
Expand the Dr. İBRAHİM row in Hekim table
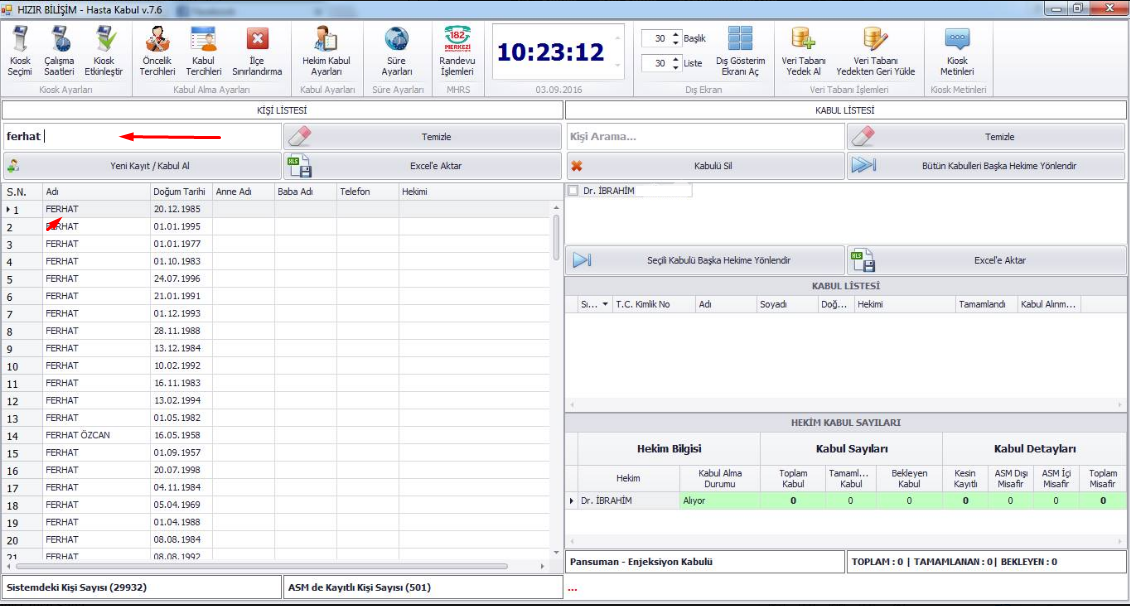coord(572,500)
